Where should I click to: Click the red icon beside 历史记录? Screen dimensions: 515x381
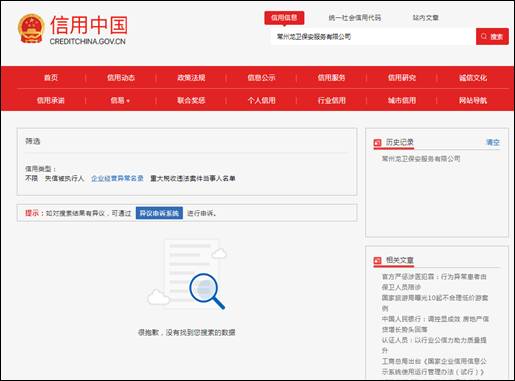tap(377, 143)
